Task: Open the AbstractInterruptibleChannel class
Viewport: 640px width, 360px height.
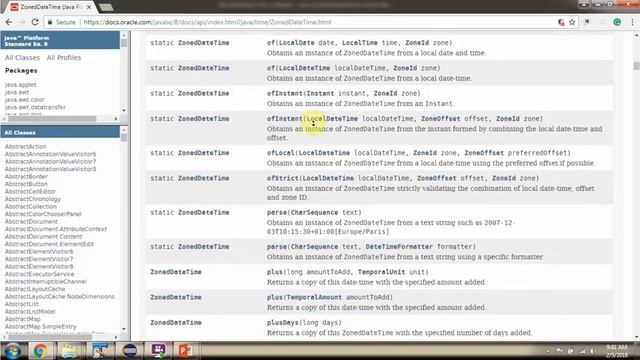Action: tap(46, 281)
